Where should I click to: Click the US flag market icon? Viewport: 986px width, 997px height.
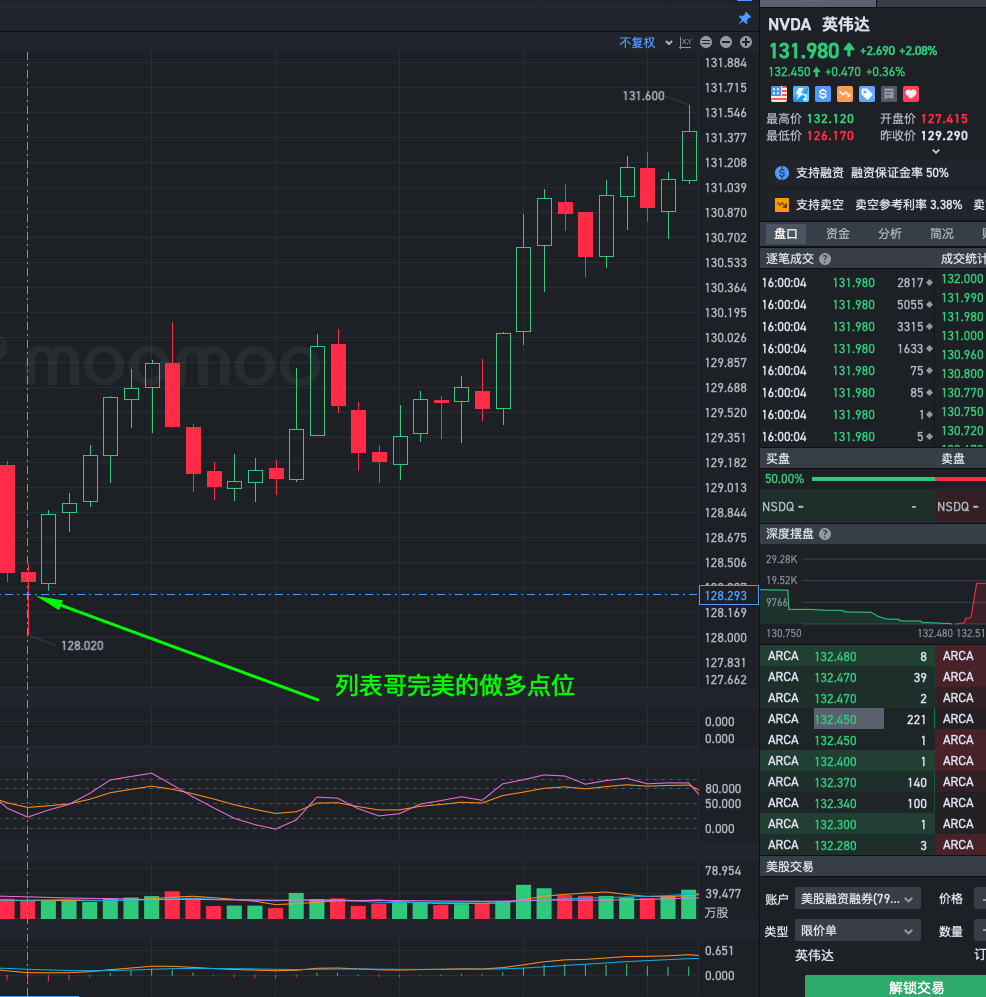pyautogui.click(x=779, y=94)
